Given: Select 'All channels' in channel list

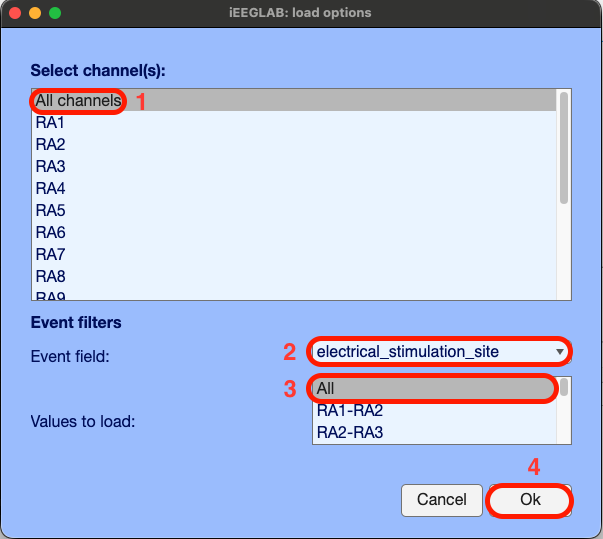Looking at the screenshot, I should pos(294,101).
